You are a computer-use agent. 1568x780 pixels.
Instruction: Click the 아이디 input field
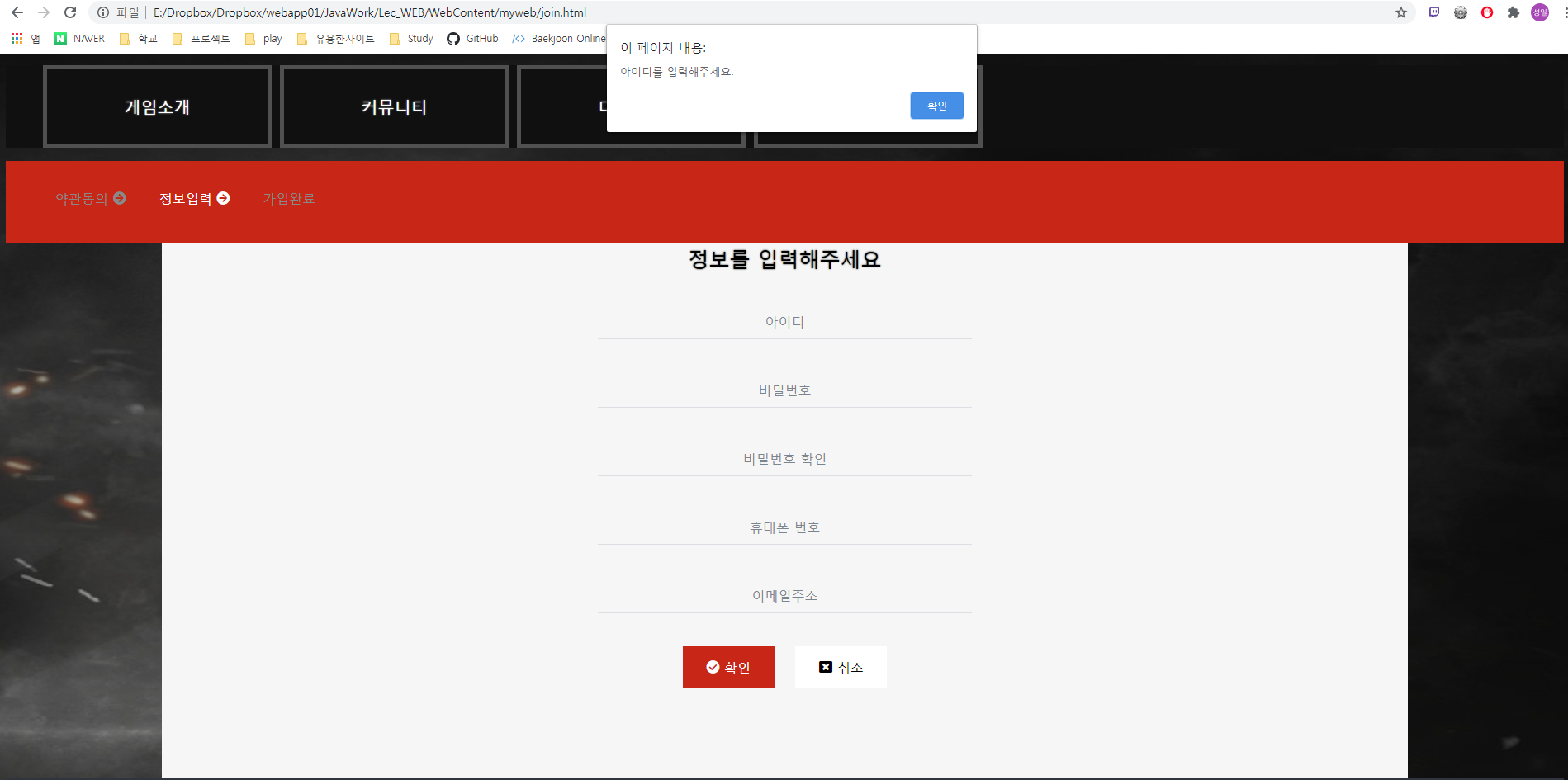[784, 322]
